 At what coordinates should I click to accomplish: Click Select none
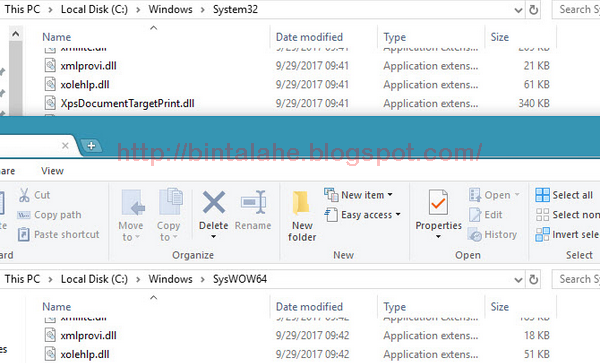pyautogui.click(x=567, y=215)
